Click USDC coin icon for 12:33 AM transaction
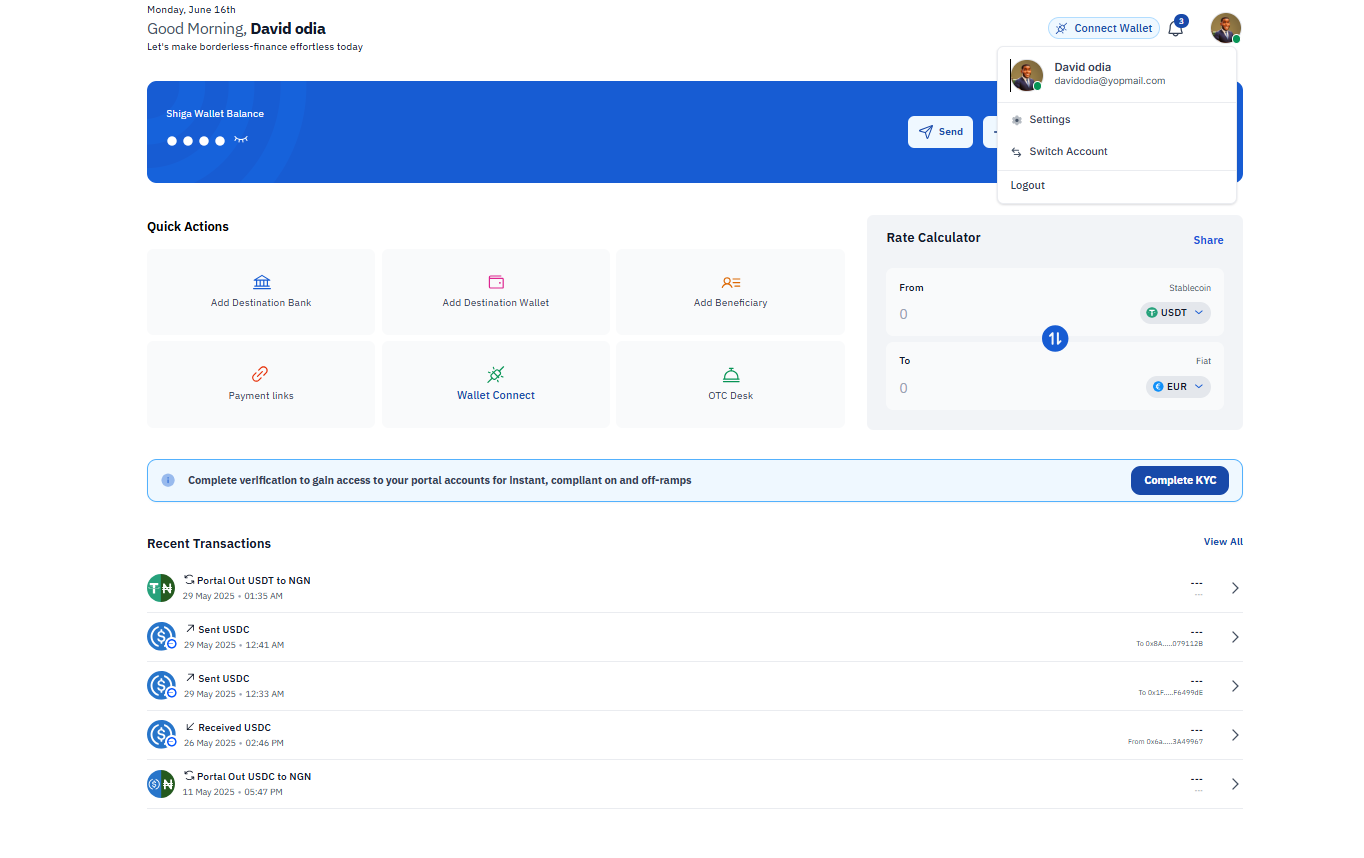1364x858 pixels. [161, 685]
